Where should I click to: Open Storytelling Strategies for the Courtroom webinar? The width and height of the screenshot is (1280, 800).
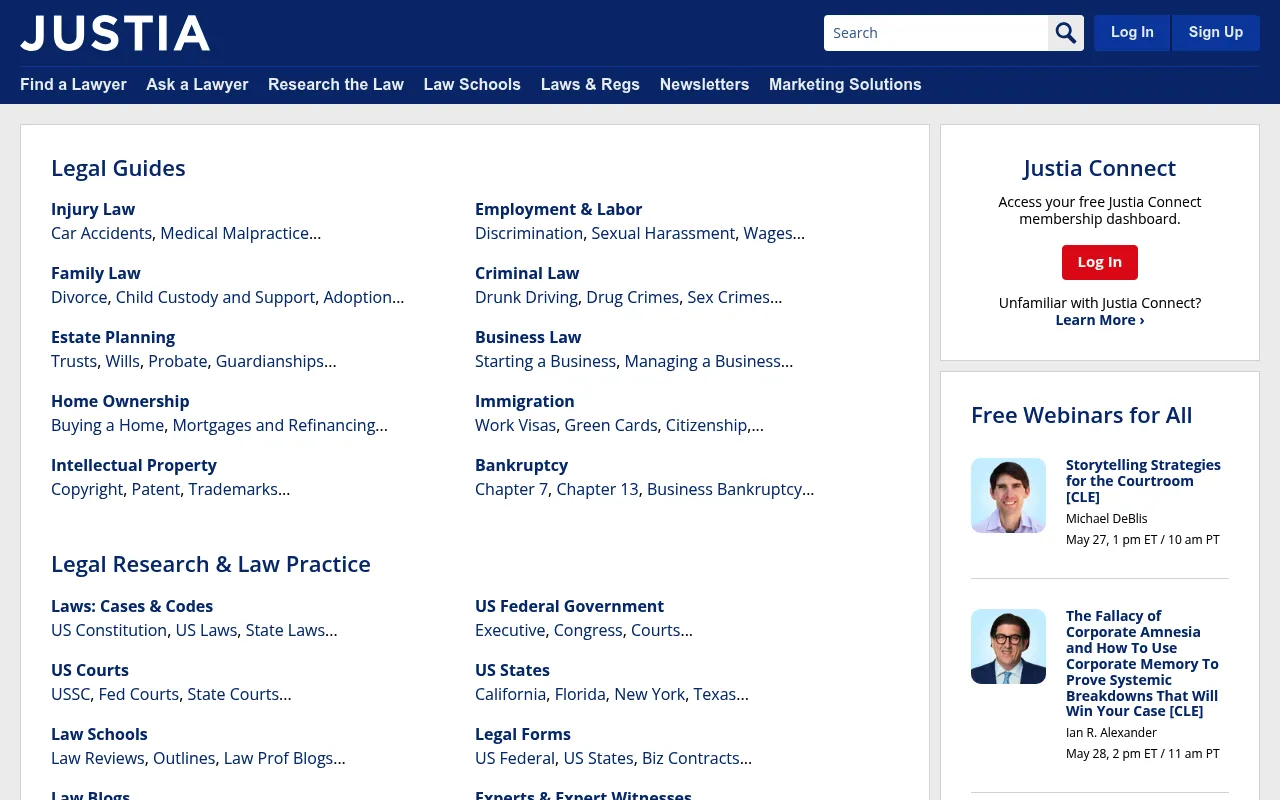(1143, 481)
